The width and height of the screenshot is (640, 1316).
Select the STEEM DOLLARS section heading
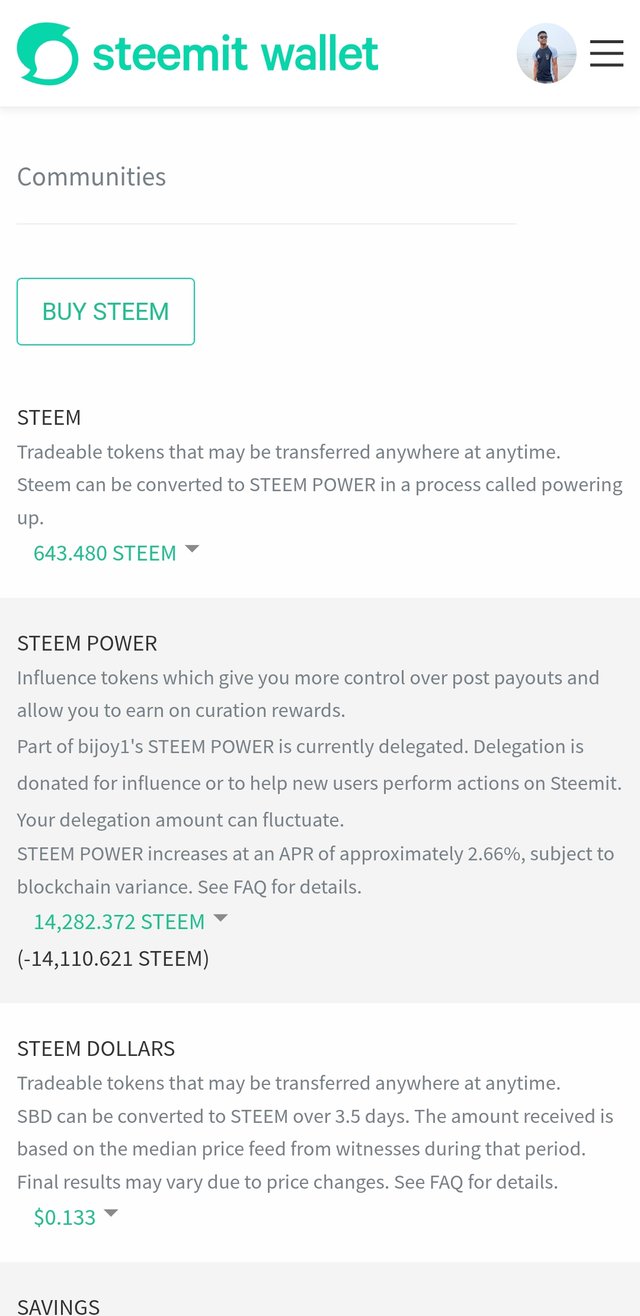click(96, 1048)
